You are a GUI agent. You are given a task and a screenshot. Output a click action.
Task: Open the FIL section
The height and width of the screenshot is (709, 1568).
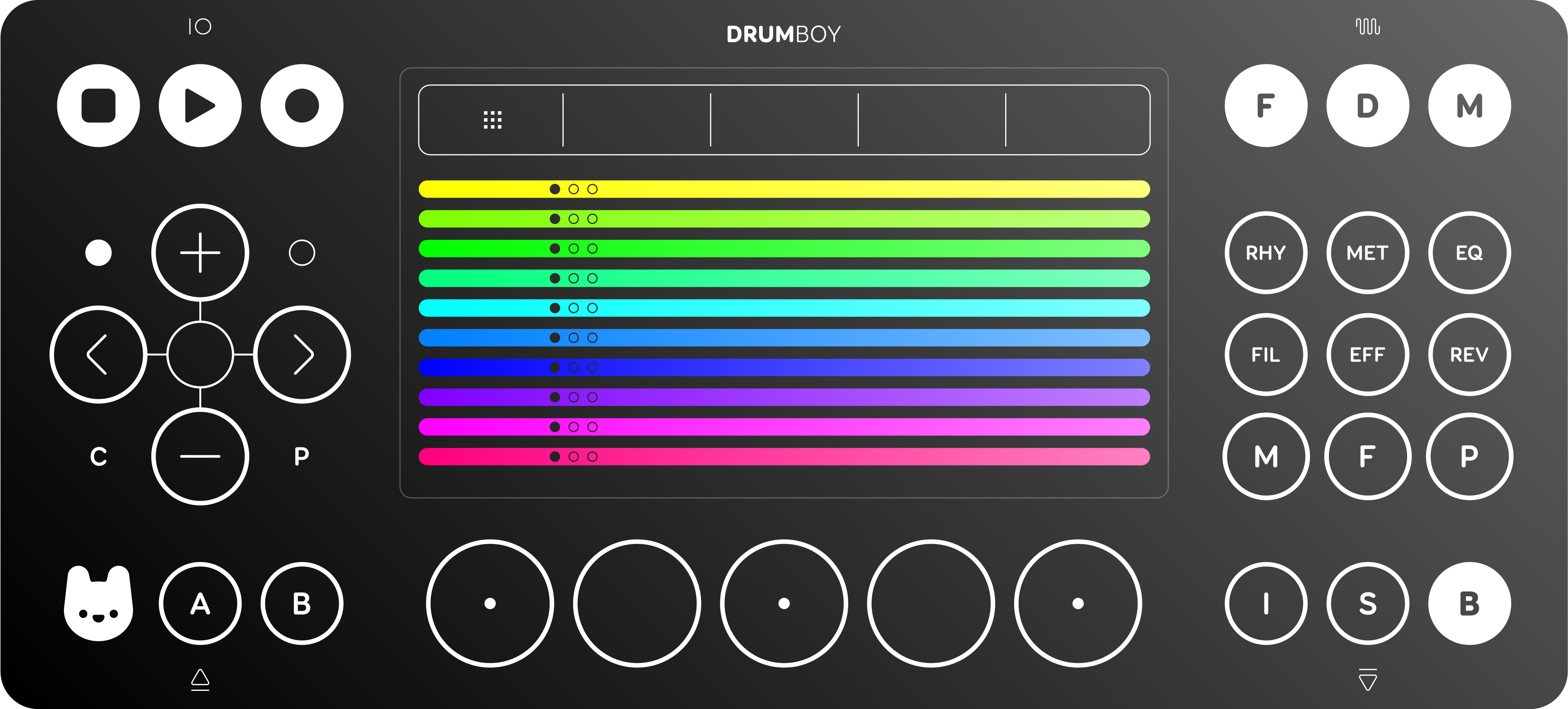(1266, 354)
